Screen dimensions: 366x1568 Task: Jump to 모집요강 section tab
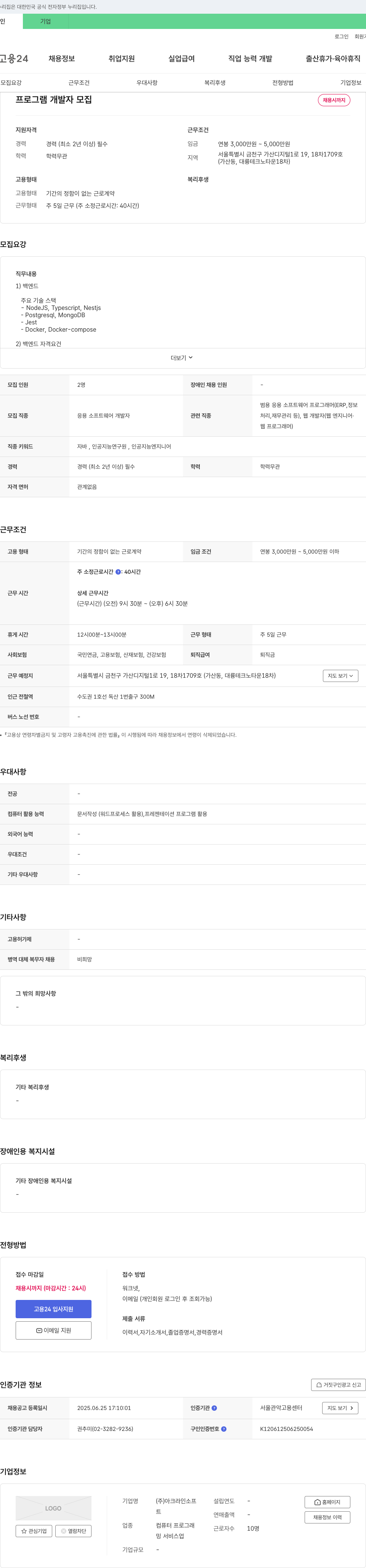pos(11,83)
